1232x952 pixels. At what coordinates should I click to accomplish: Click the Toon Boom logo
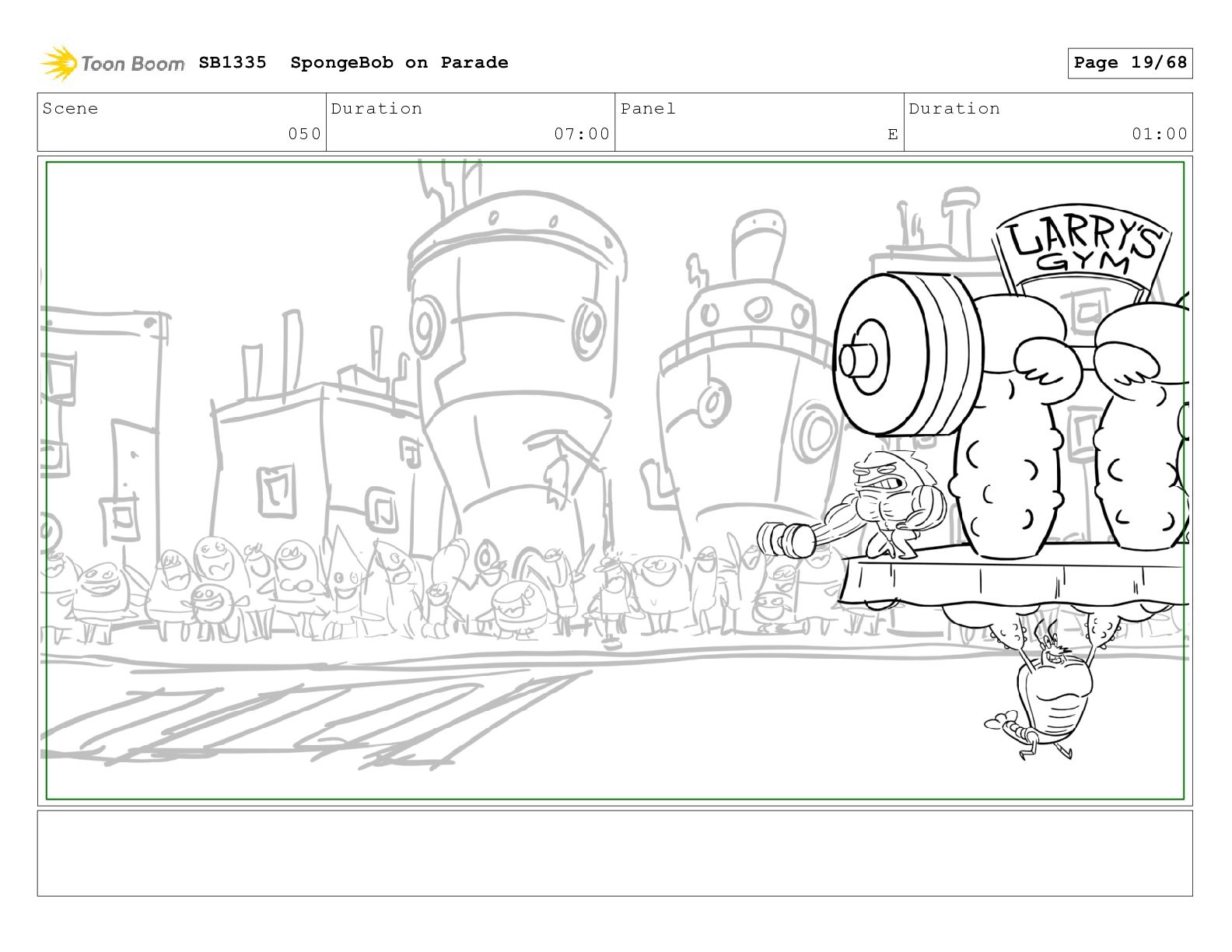pyautogui.click(x=113, y=63)
